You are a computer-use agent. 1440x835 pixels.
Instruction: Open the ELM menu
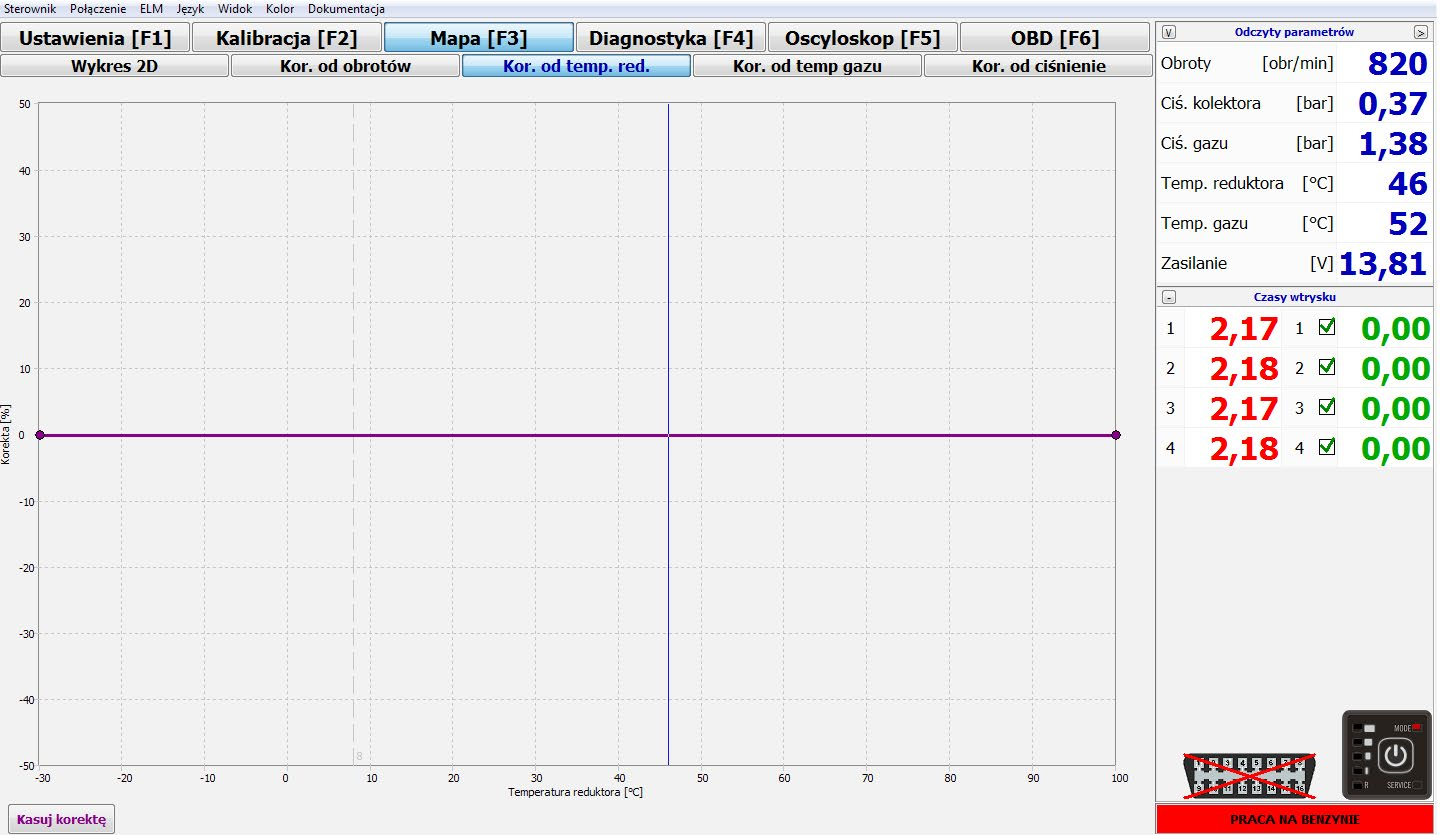[x=151, y=8]
